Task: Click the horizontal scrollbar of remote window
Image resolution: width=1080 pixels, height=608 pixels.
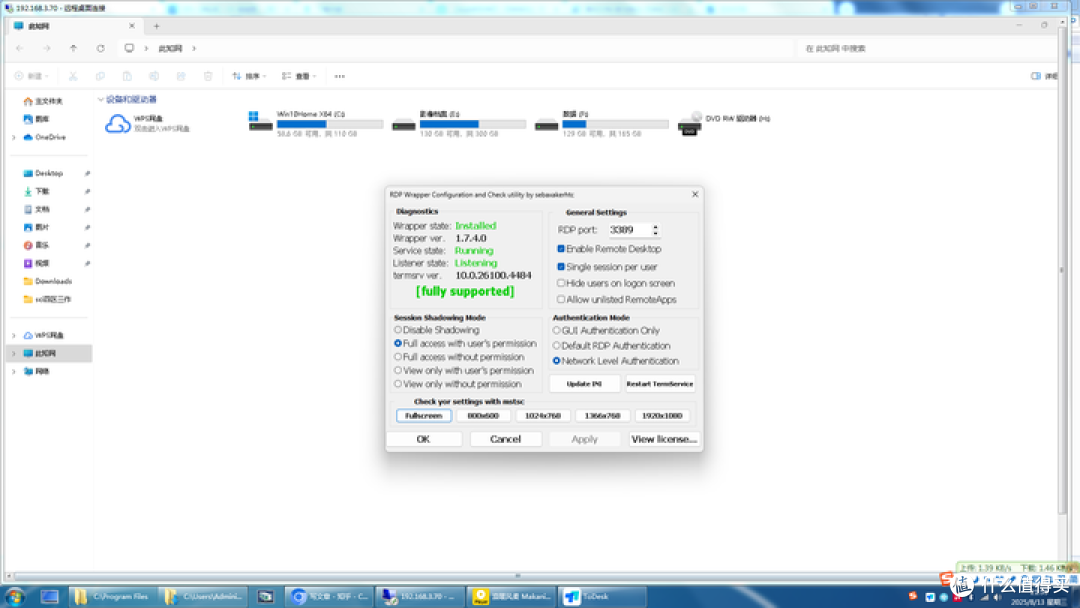Action: (517, 576)
